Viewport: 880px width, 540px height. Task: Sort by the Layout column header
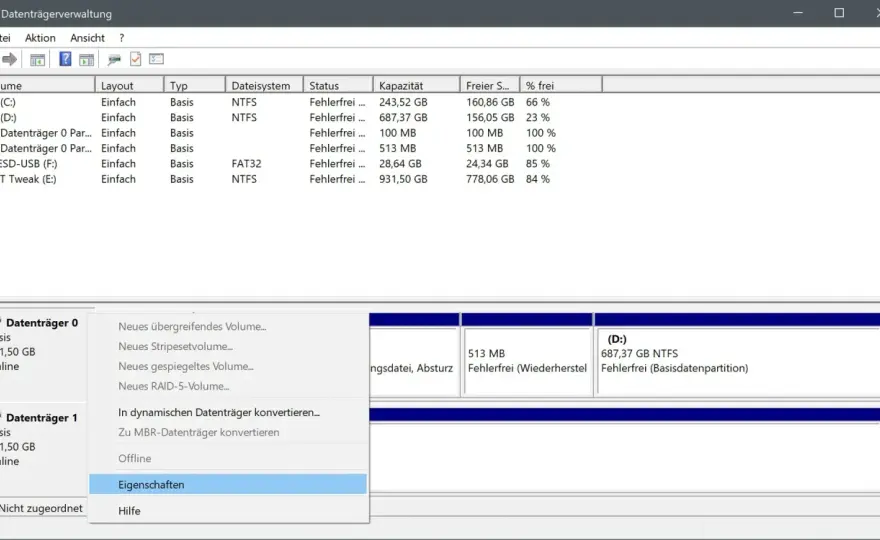click(x=129, y=85)
